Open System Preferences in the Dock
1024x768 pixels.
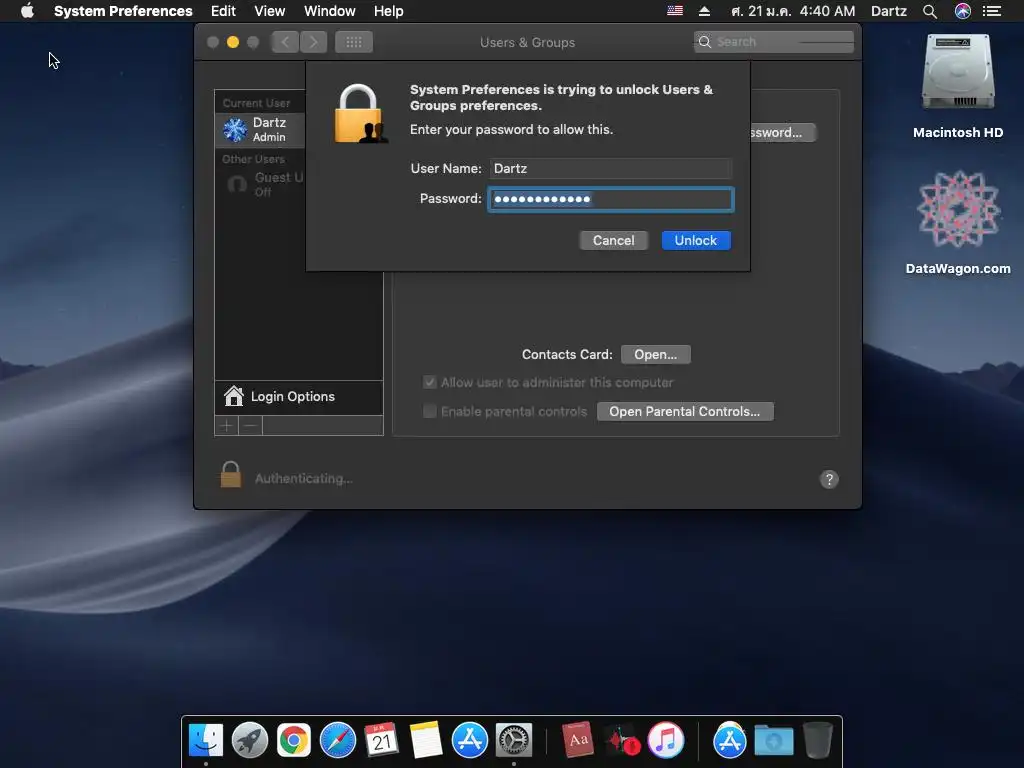click(x=514, y=740)
